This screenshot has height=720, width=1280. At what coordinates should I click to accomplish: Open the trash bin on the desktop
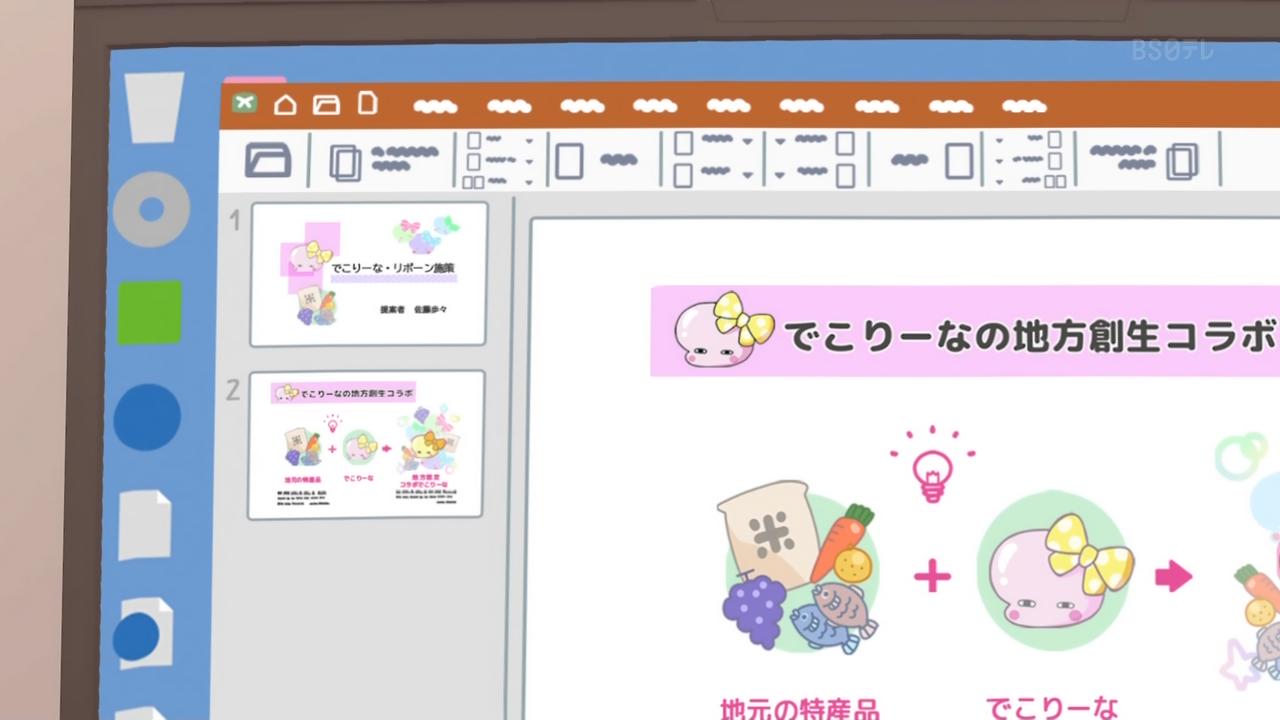(x=154, y=106)
